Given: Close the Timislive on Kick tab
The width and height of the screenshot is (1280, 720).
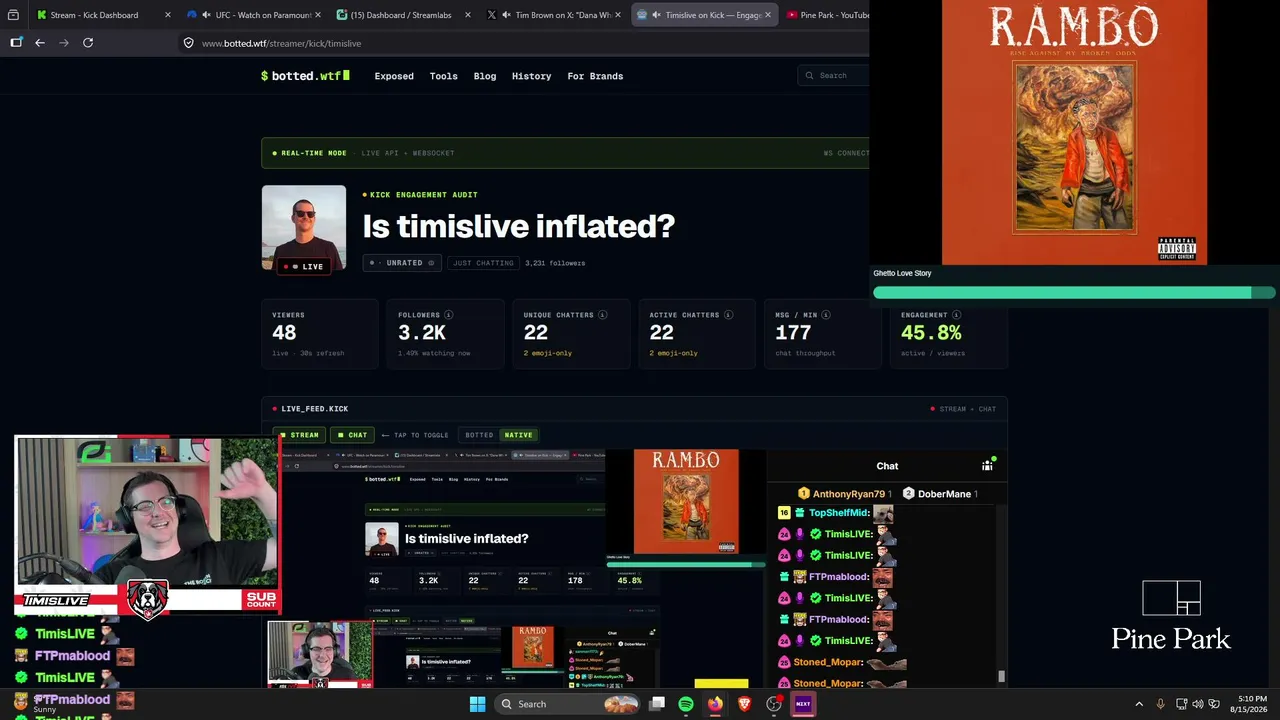Looking at the screenshot, I should click(769, 15).
